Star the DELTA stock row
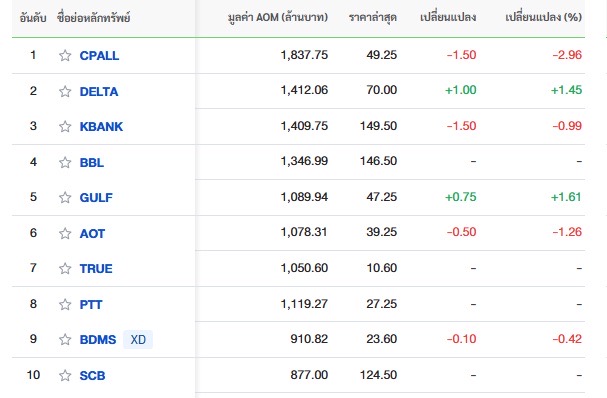Viewport: 607px width, 398px height. click(x=65, y=92)
